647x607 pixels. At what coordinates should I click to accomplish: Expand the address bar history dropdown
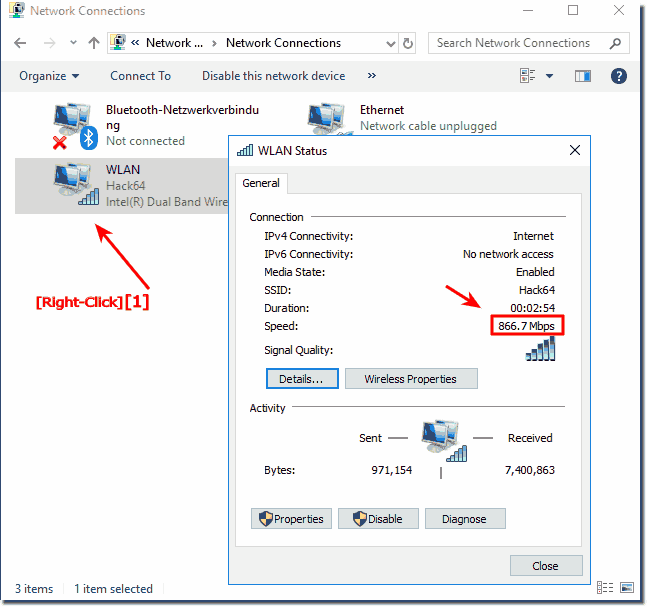click(x=390, y=43)
